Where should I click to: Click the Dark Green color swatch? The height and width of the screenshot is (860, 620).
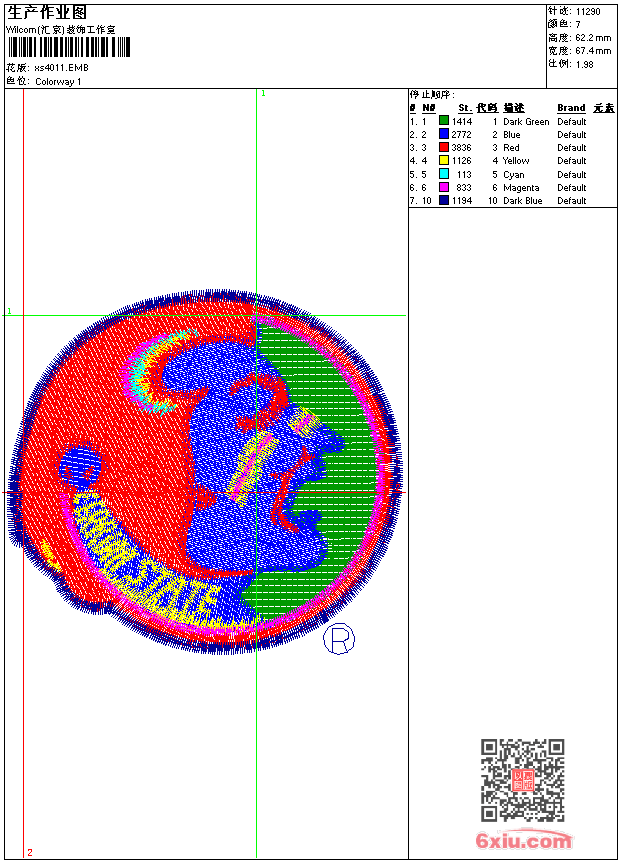click(444, 121)
